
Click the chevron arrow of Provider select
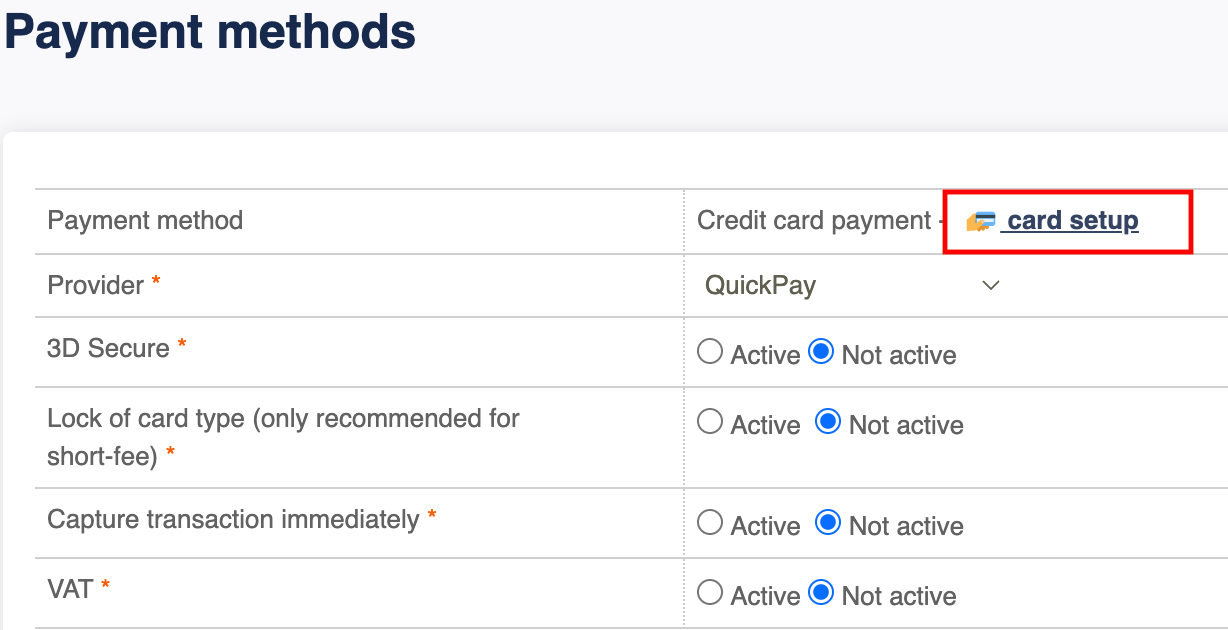click(x=991, y=285)
